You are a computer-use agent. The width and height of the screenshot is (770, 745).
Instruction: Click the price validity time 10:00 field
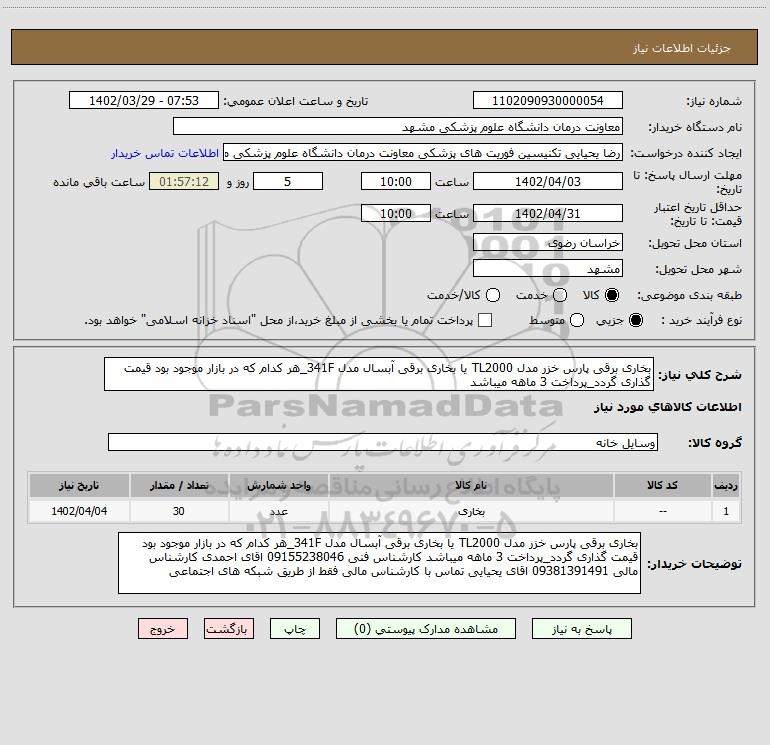pos(396,214)
